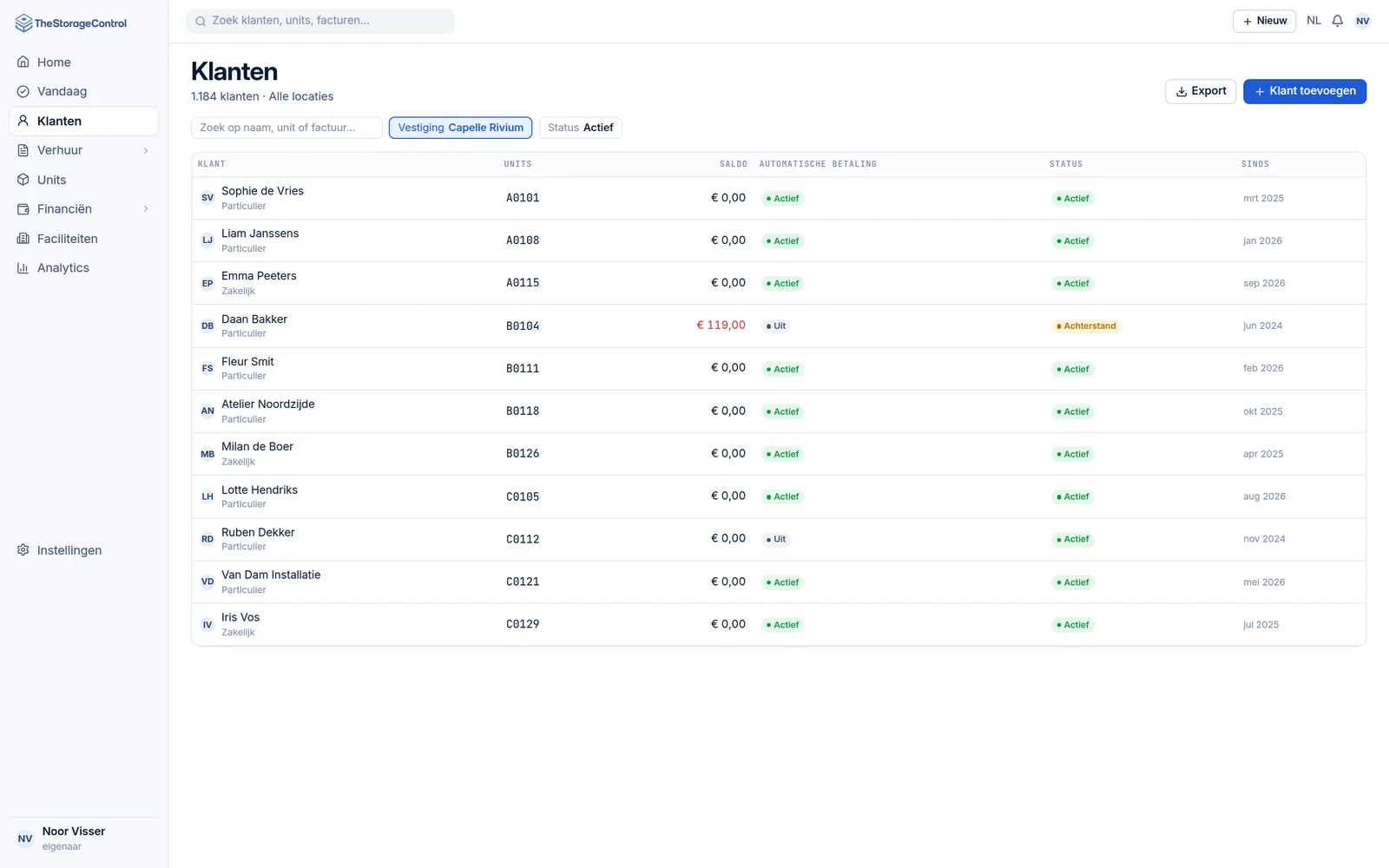
Task: Open the NV user avatar menu
Action: pyautogui.click(x=1363, y=21)
